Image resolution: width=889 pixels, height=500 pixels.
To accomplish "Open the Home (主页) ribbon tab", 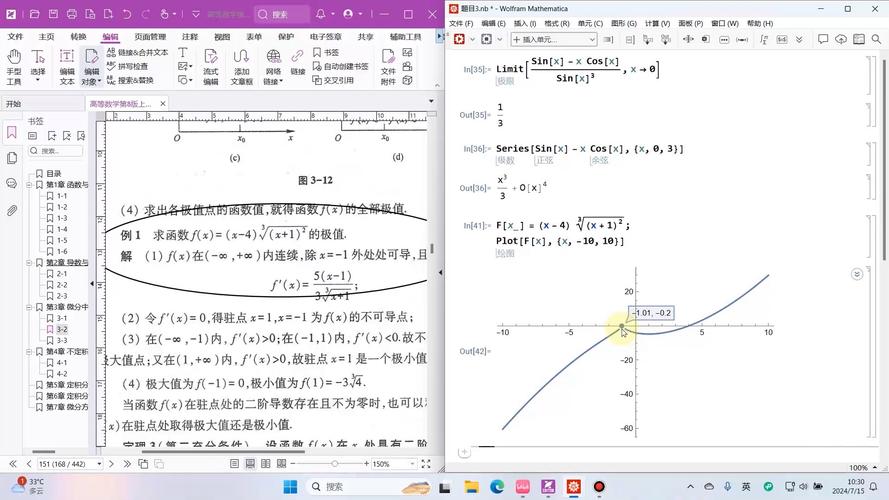I will coord(46,36).
